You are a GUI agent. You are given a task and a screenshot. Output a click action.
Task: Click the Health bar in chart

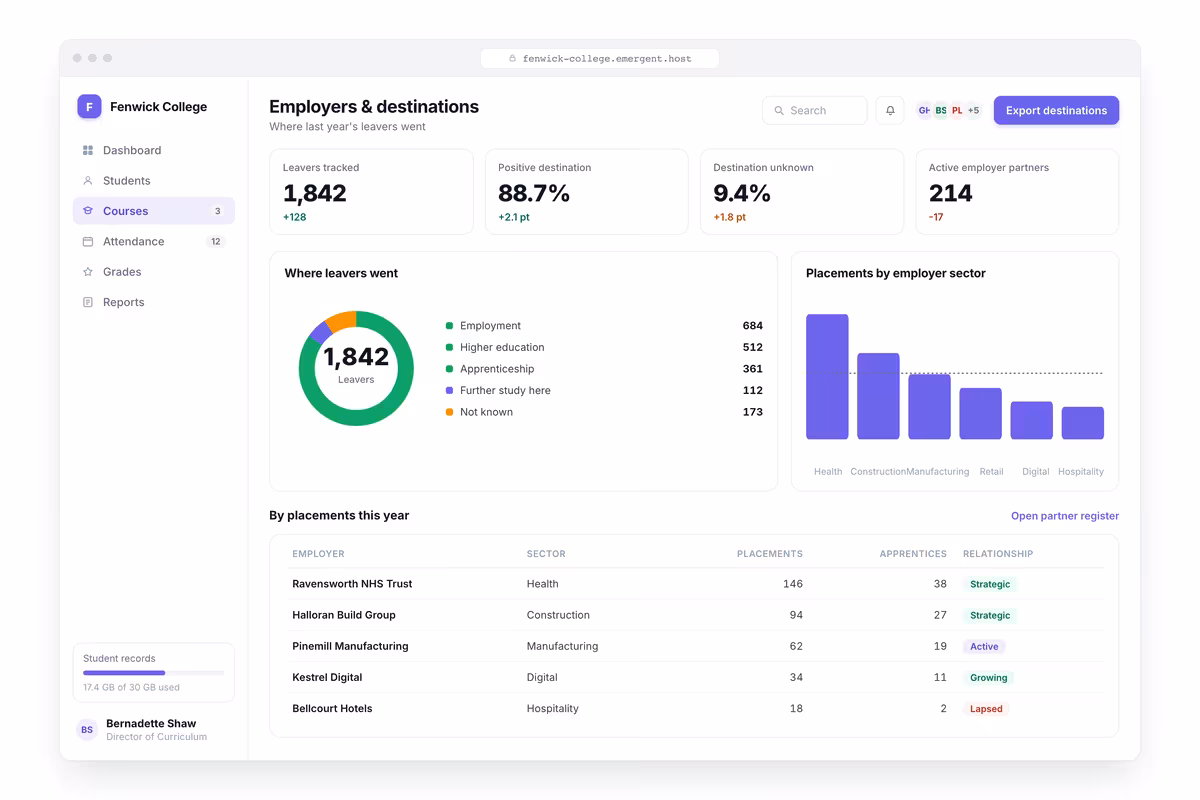point(827,377)
